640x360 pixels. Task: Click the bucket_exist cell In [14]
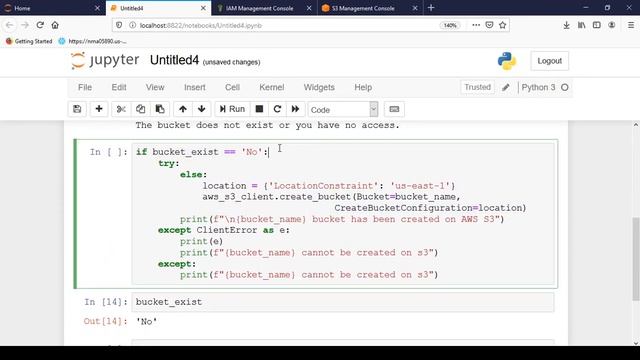click(x=343, y=302)
